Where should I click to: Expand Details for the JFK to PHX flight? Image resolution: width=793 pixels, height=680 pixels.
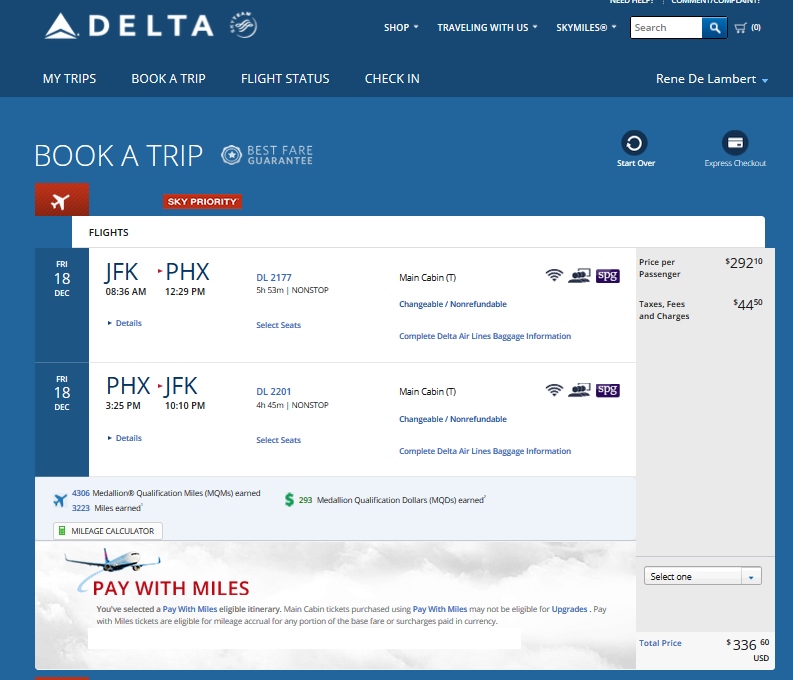pyautogui.click(x=125, y=323)
